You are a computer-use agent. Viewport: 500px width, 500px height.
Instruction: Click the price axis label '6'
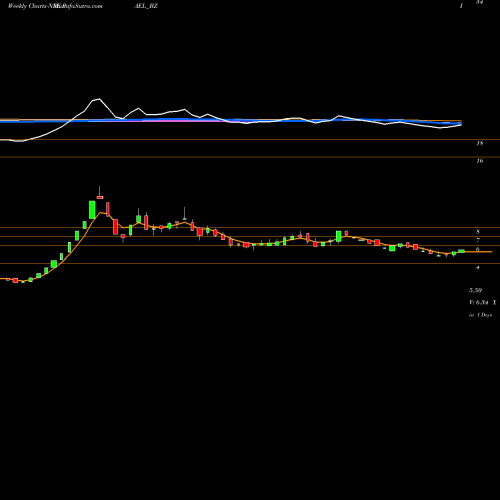478,249
